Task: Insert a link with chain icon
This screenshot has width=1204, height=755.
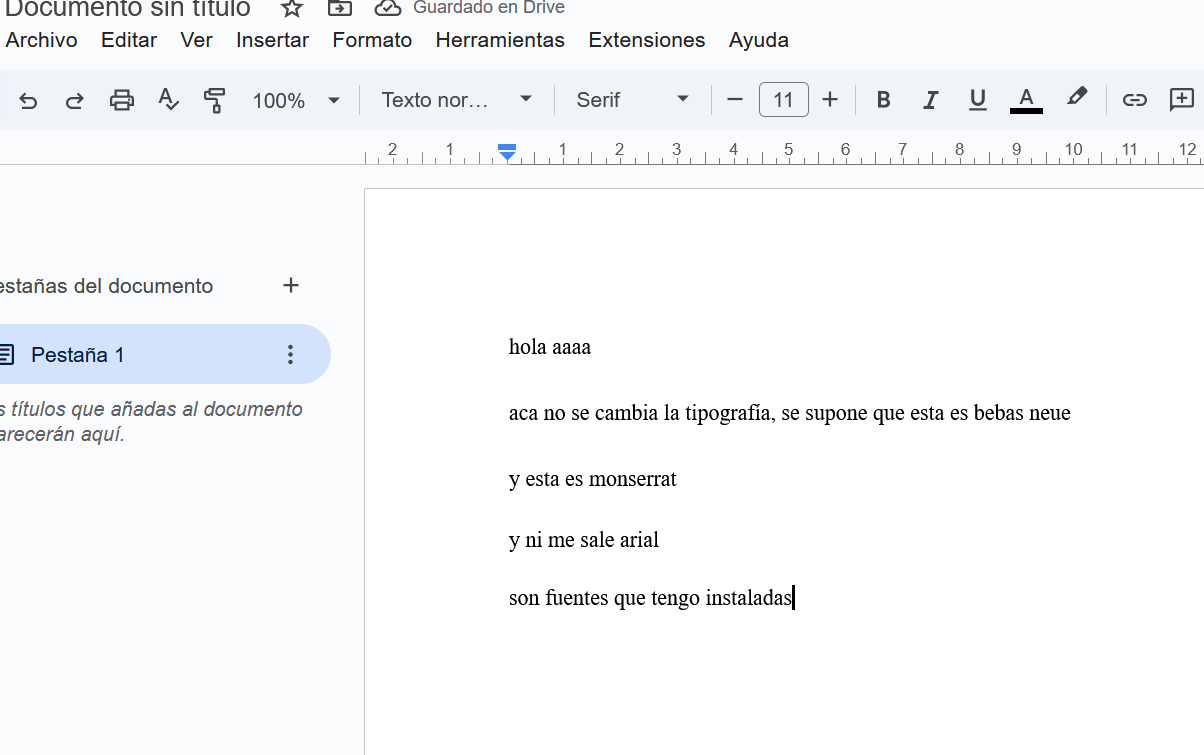Action: (x=1134, y=100)
